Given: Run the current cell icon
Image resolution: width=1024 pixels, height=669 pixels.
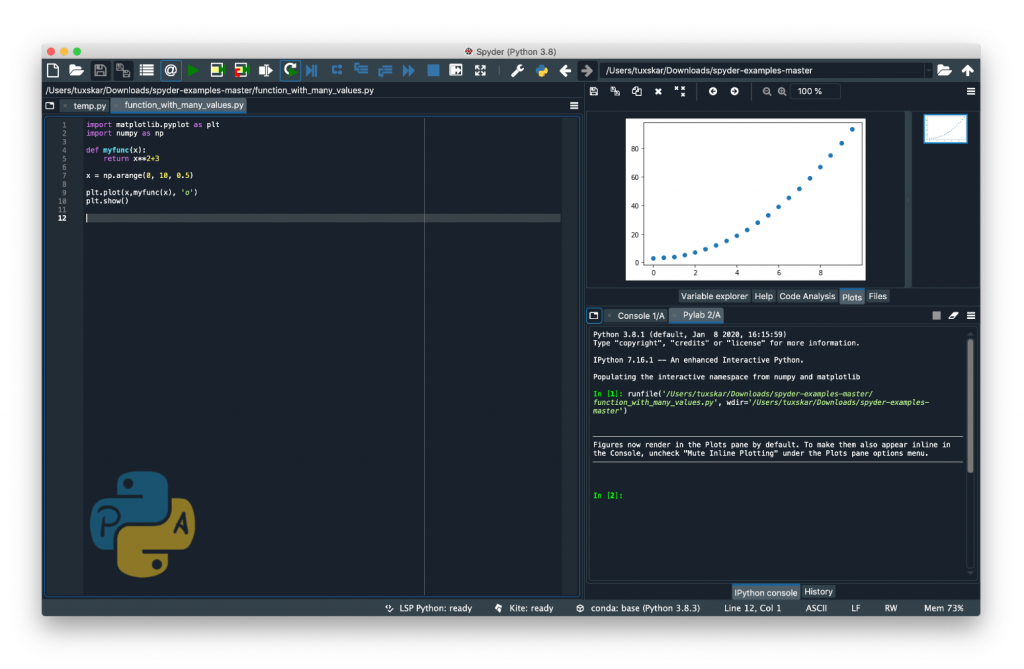Looking at the screenshot, I should pyautogui.click(x=217, y=70).
